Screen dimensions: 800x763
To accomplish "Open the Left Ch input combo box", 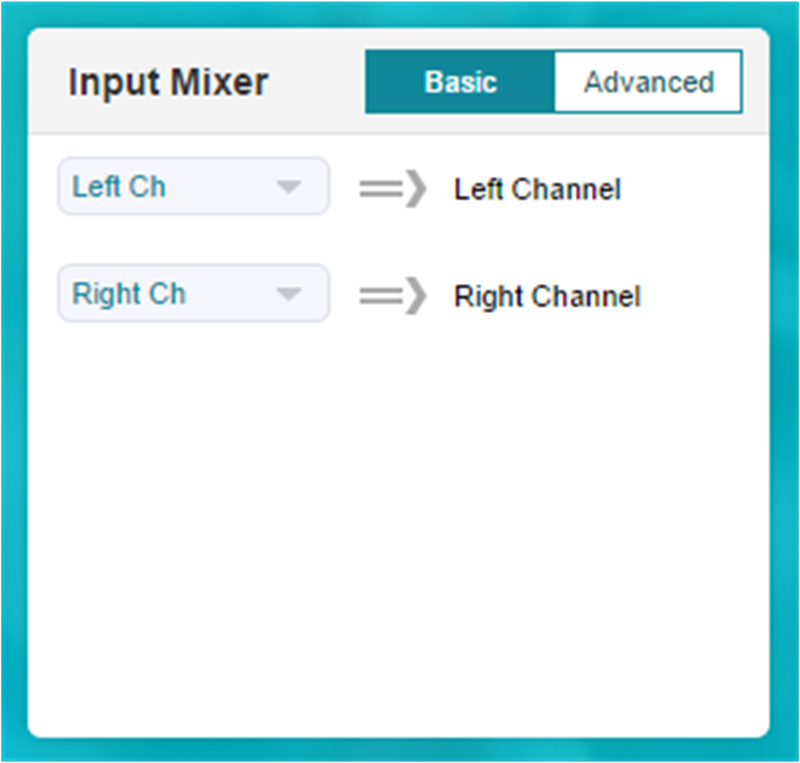I will [193, 186].
